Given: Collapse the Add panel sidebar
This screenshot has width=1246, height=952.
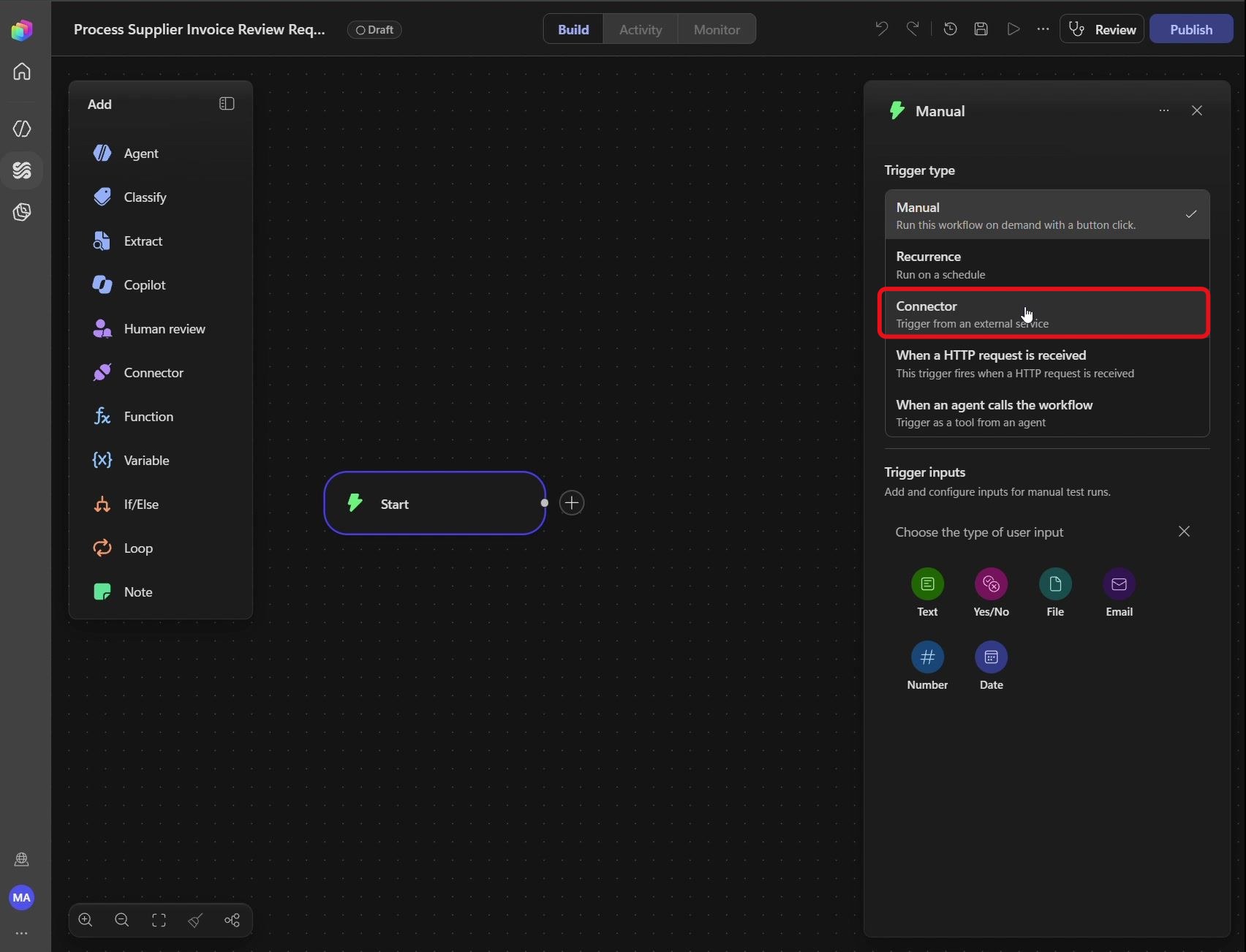Looking at the screenshot, I should [227, 104].
